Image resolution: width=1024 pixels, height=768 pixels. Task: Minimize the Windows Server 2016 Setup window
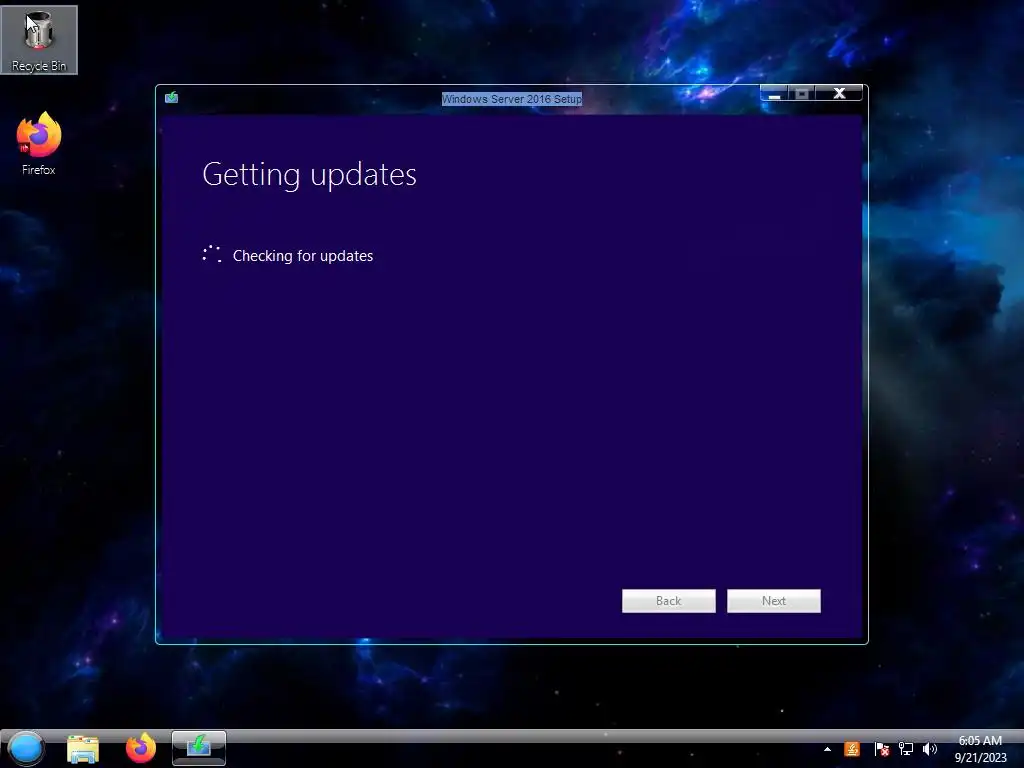[775, 93]
